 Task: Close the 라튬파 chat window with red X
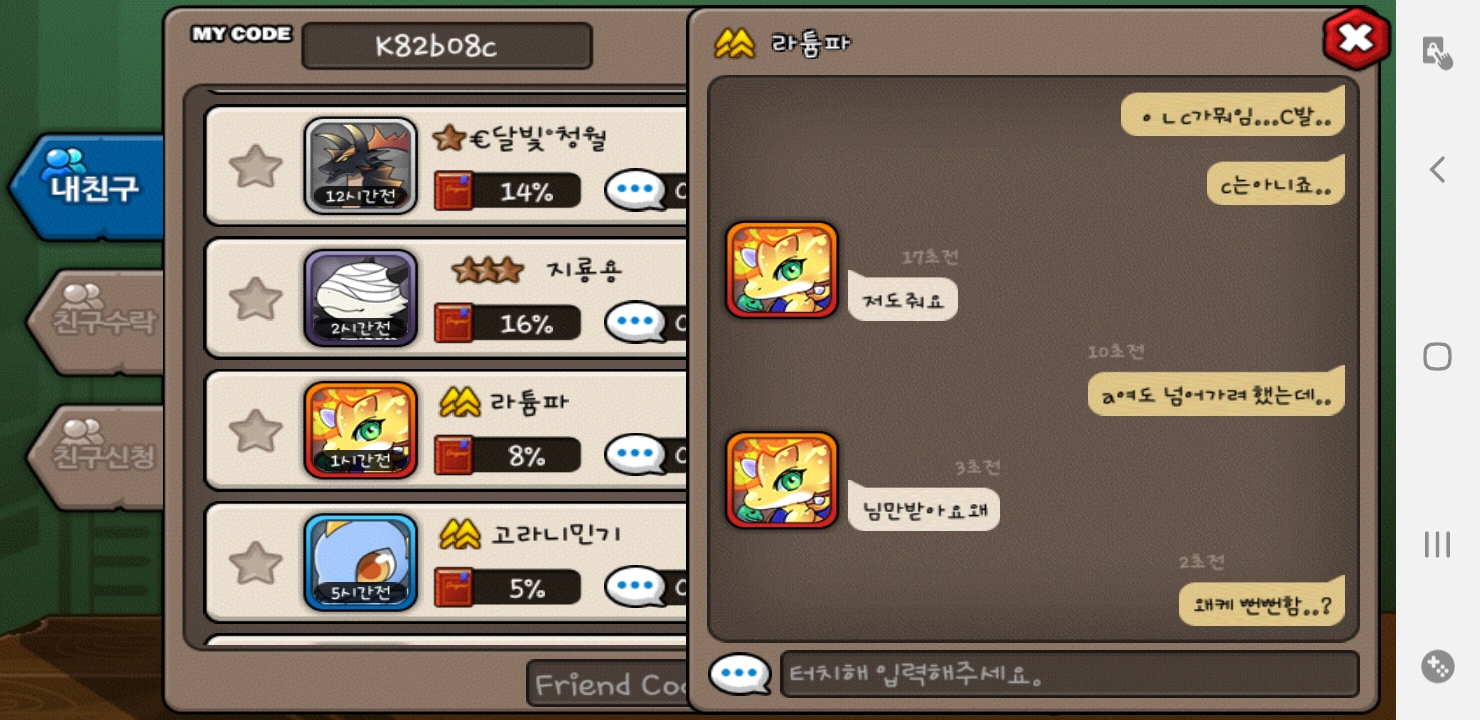[1356, 38]
